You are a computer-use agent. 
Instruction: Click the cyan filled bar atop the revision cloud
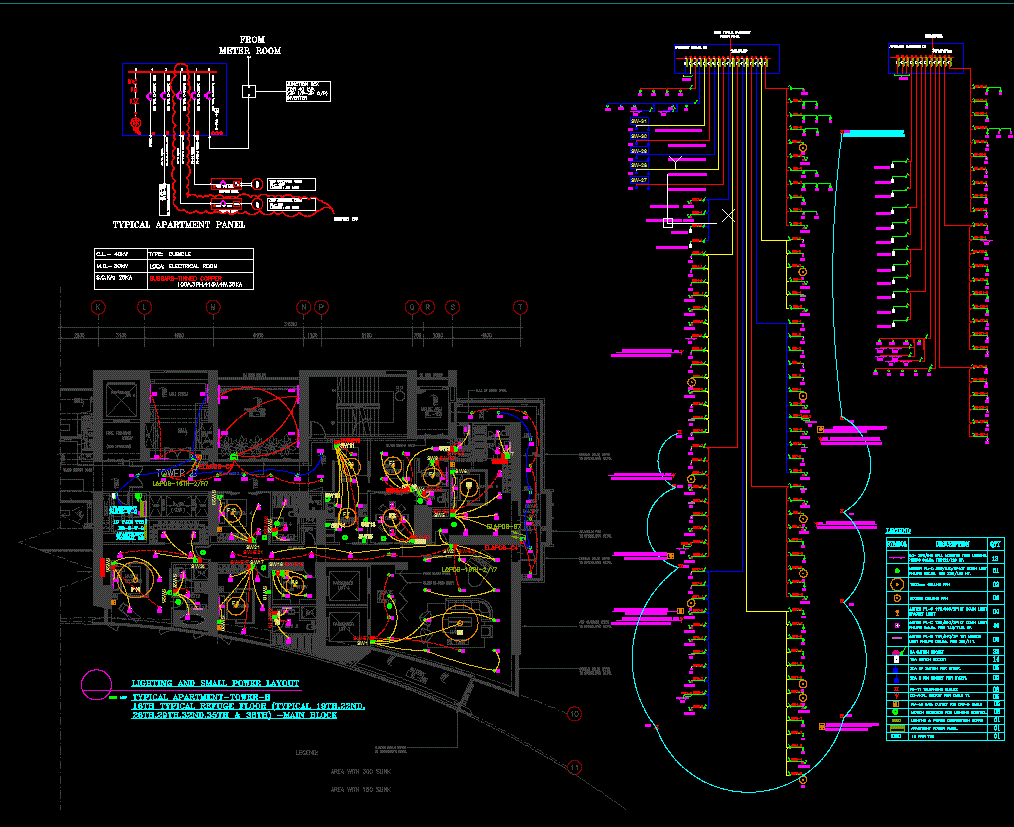click(x=874, y=133)
